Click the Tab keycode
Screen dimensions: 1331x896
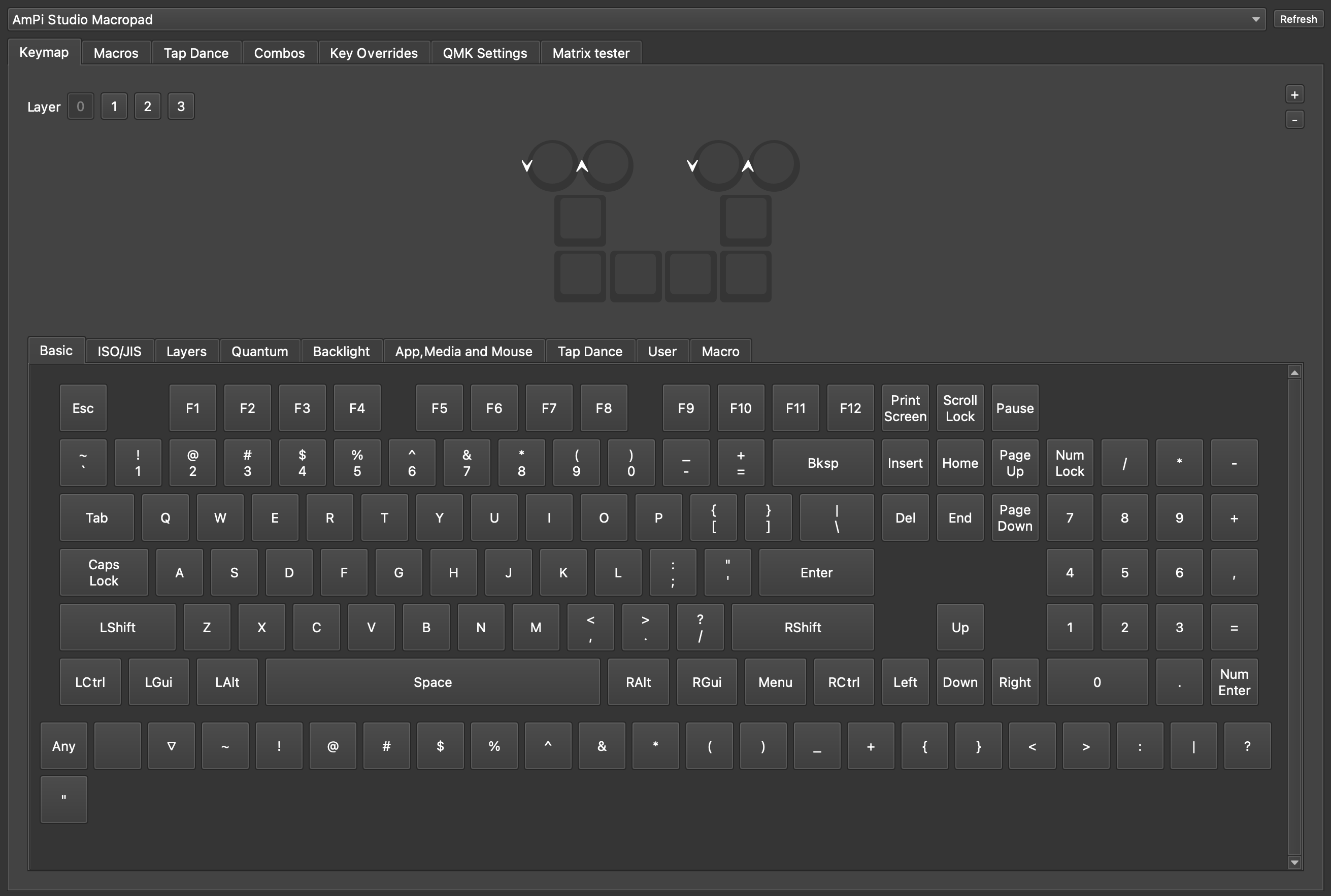96,518
